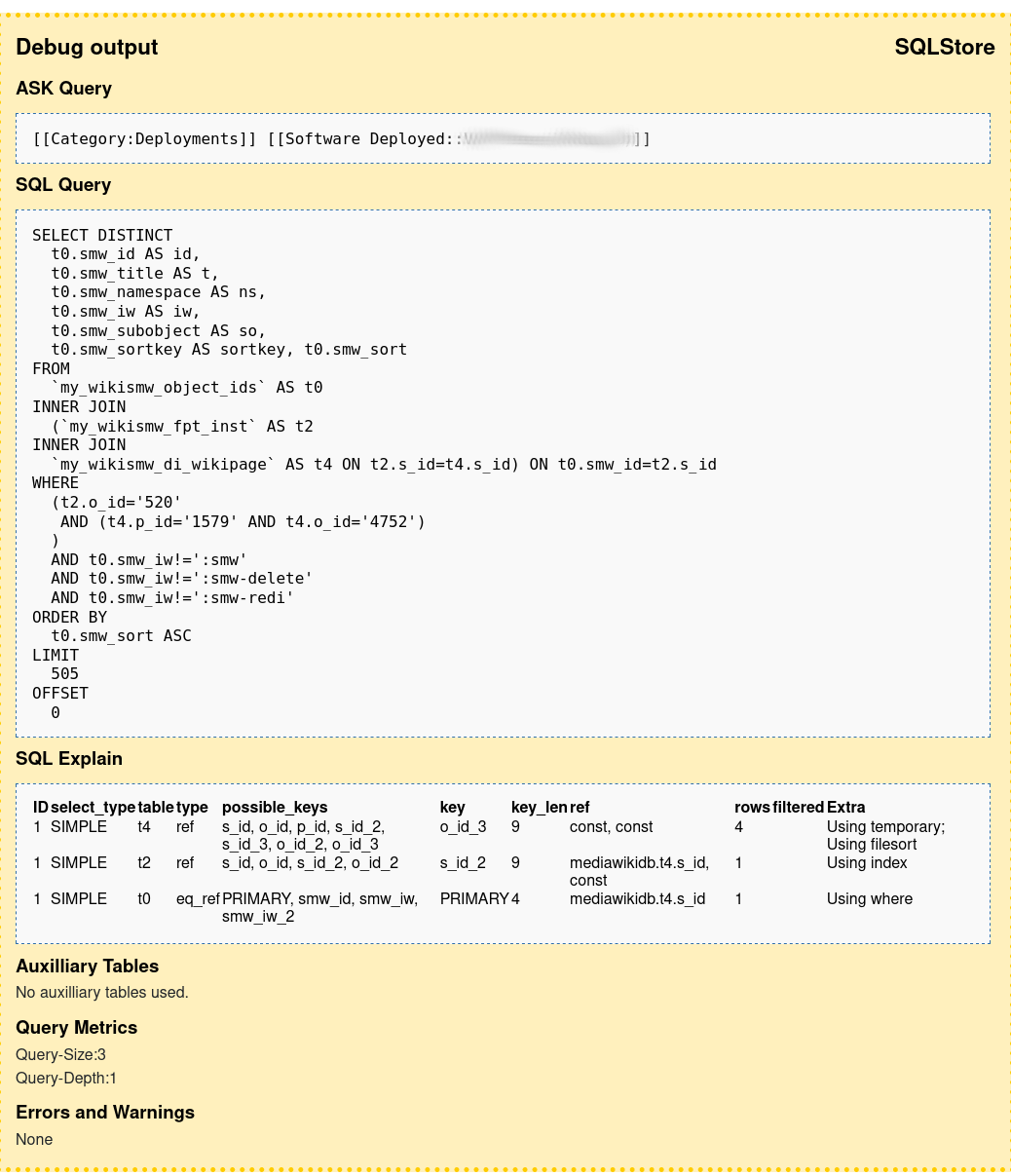Image resolution: width=1011 pixels, height=1176 pixels.
Task: Click the 't2' table cell
Action: 144,863
